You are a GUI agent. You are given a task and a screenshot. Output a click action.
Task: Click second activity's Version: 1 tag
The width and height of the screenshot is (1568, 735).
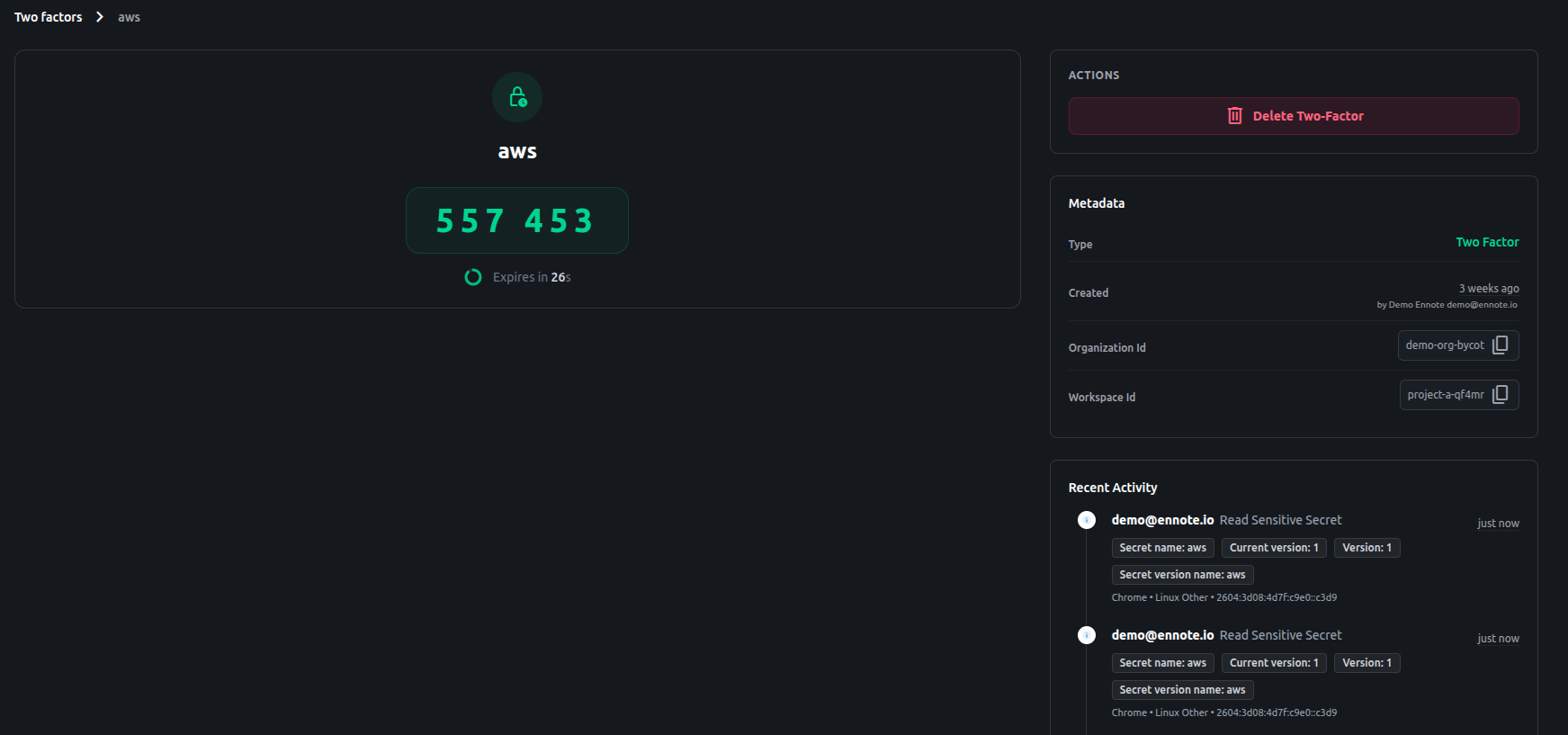[x=1367, y=663]
